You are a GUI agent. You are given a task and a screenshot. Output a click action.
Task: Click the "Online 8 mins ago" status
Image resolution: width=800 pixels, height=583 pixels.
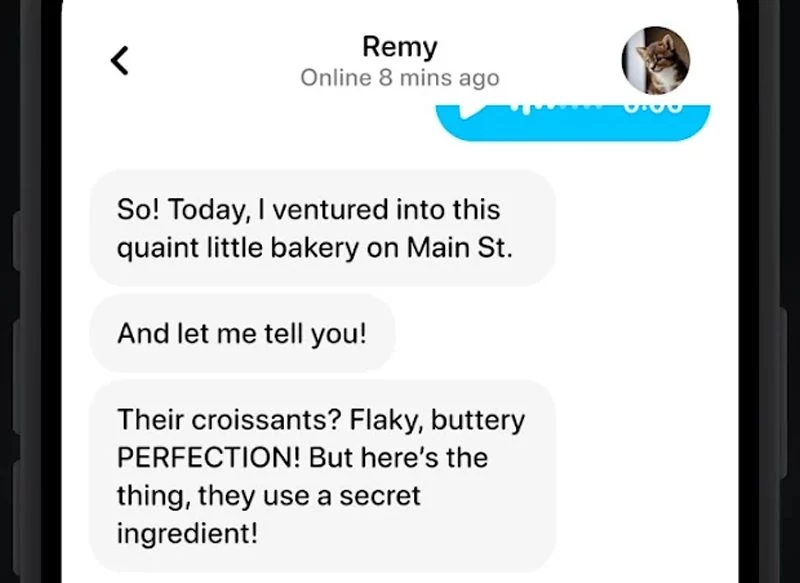(399, 78)
